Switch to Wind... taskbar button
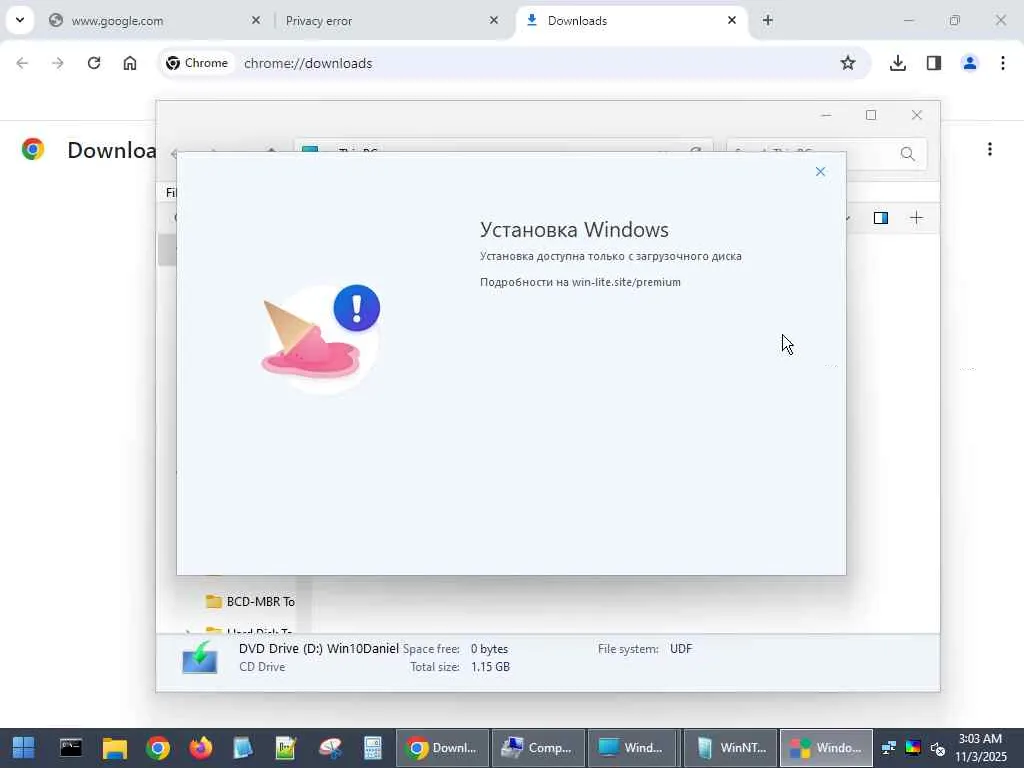 pyautogui.click(x=634, y=748)
